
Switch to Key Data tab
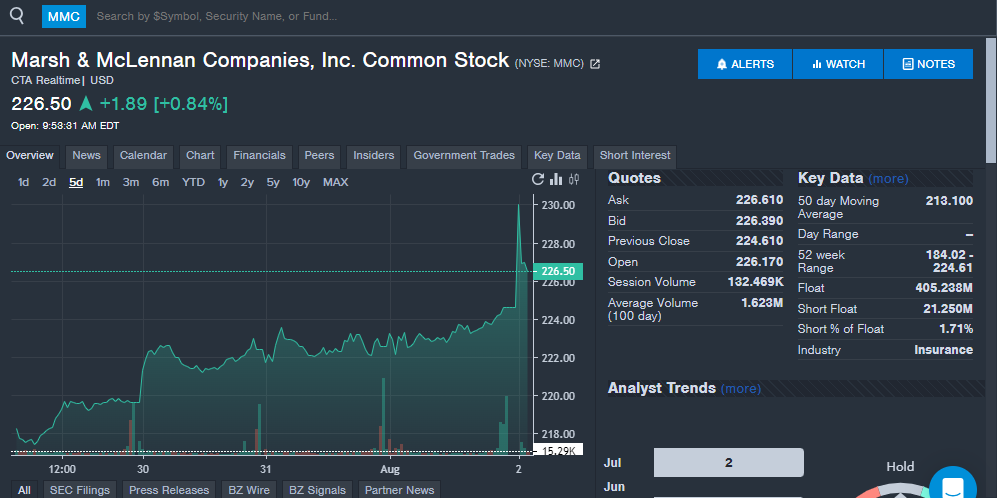tap(557, 156)
